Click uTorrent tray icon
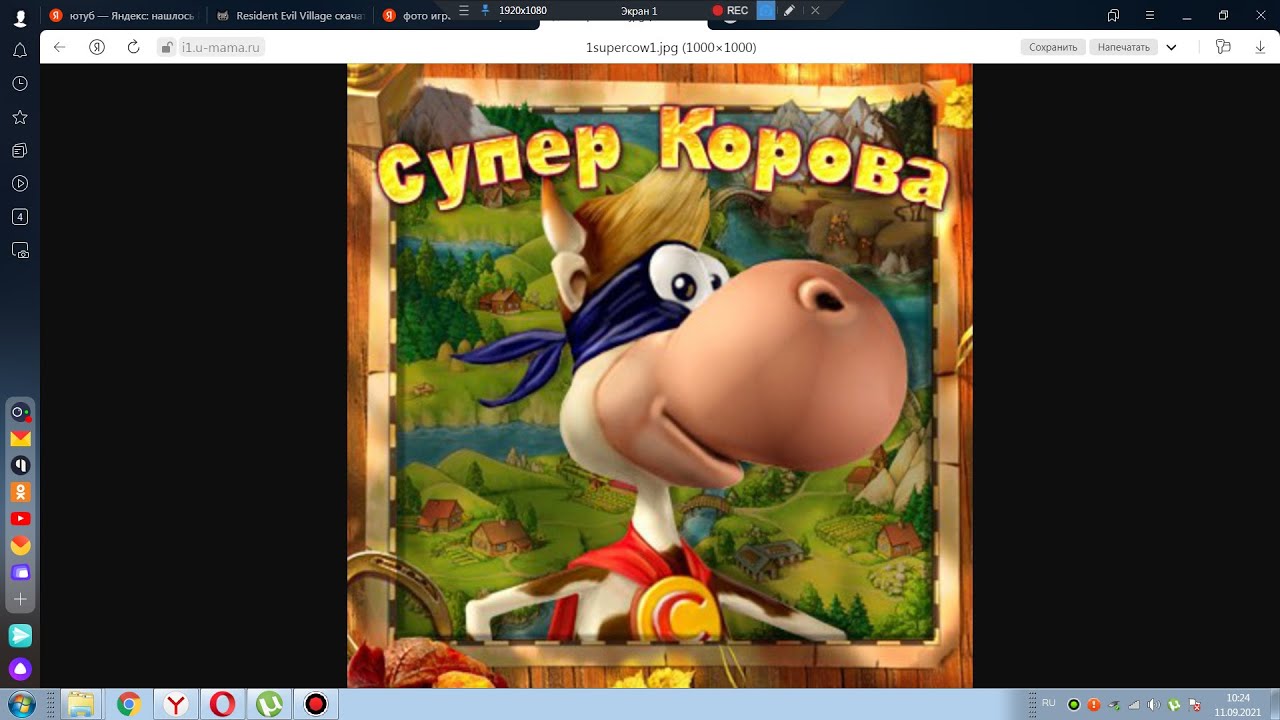 (x=1175, y=704)
